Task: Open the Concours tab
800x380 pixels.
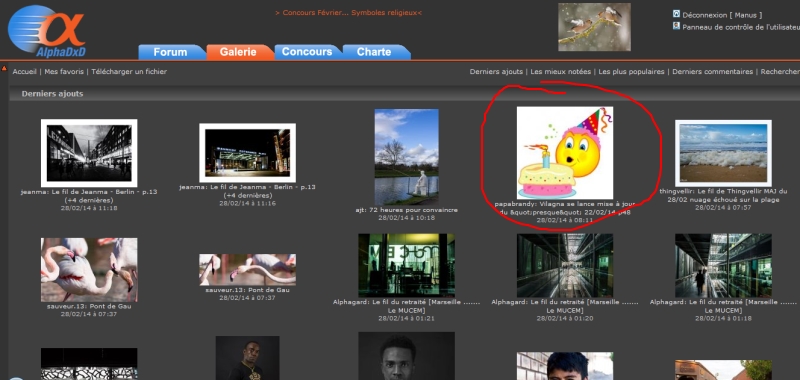Action: (x=308, y=52)
